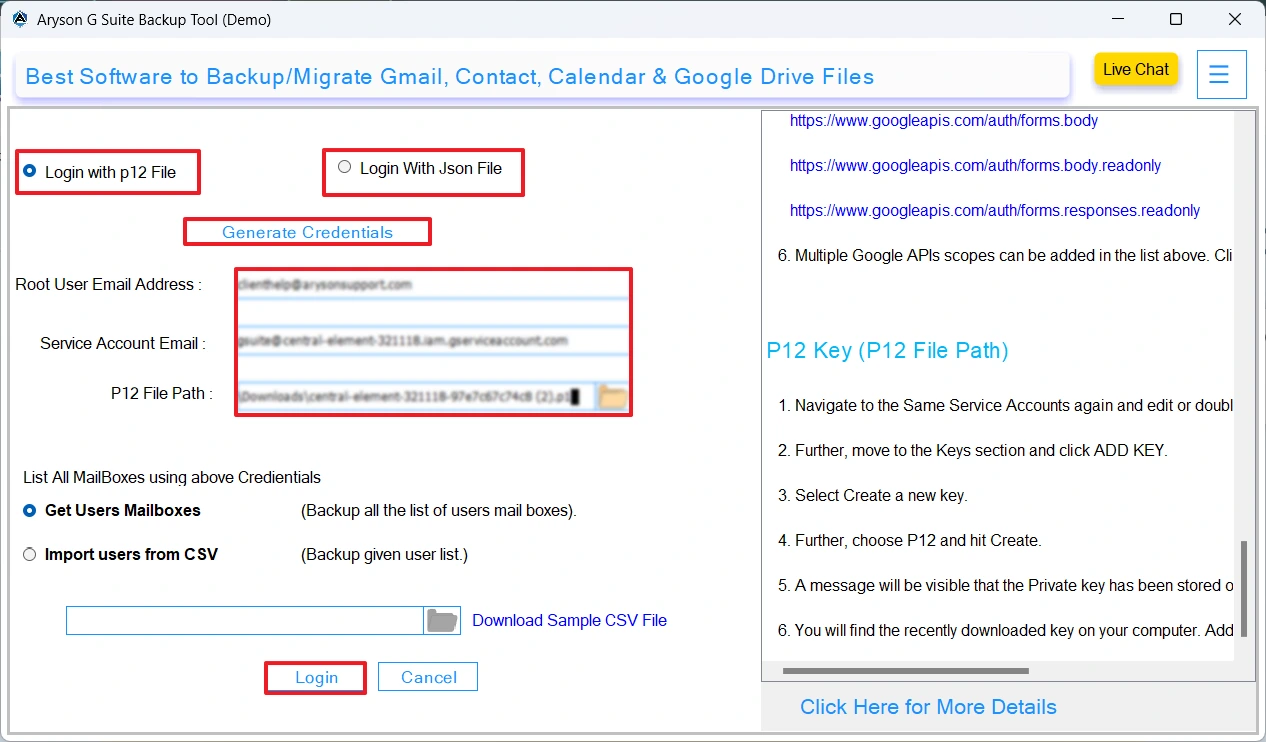Browse for CSV file with folder icon

[x=442, y=620]
